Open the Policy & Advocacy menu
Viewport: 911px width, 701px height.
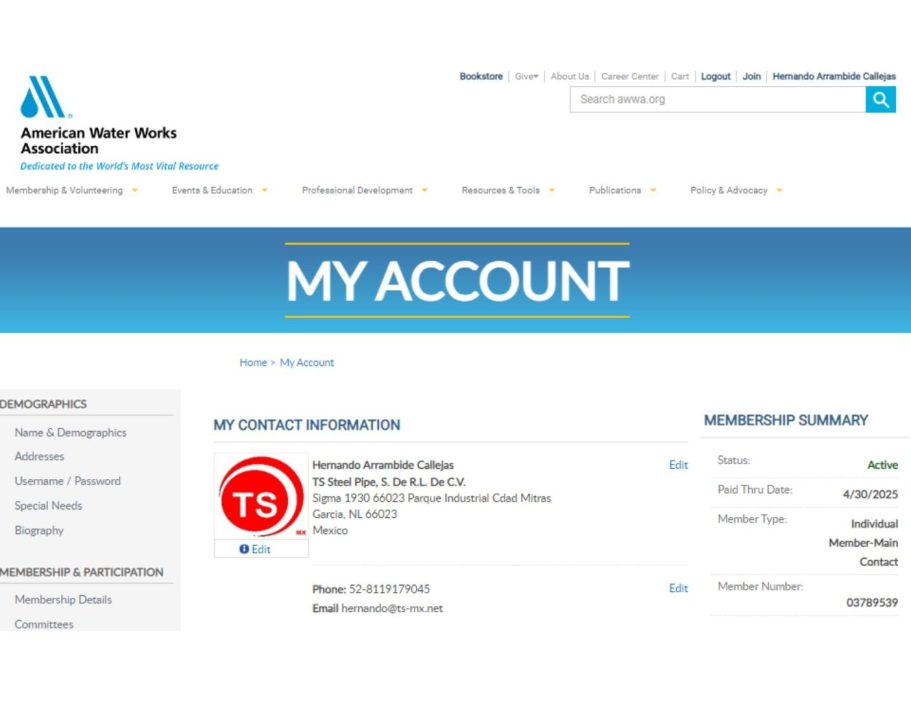(729, 190)
